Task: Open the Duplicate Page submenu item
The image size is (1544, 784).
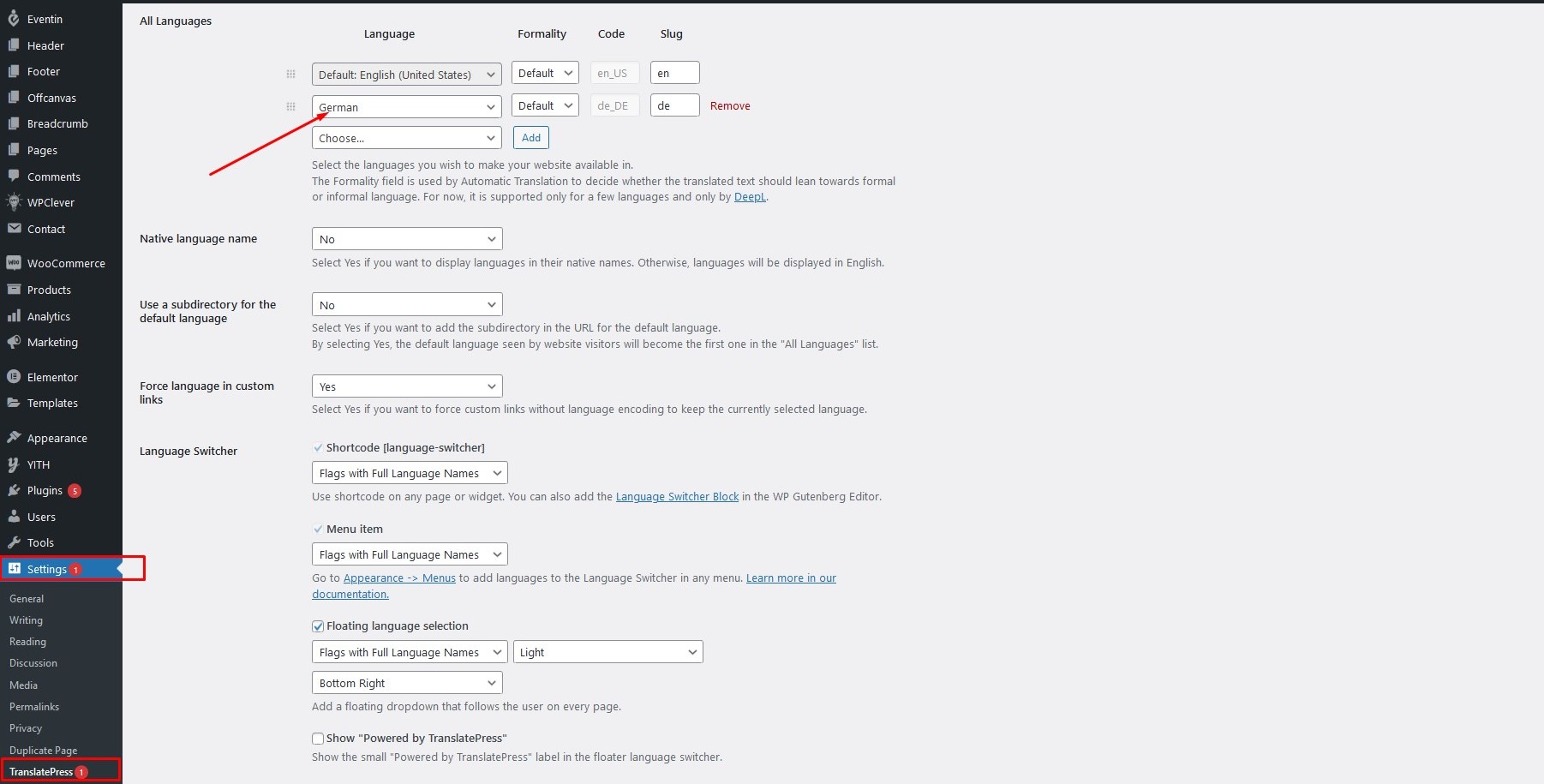Action: (43, 751)
